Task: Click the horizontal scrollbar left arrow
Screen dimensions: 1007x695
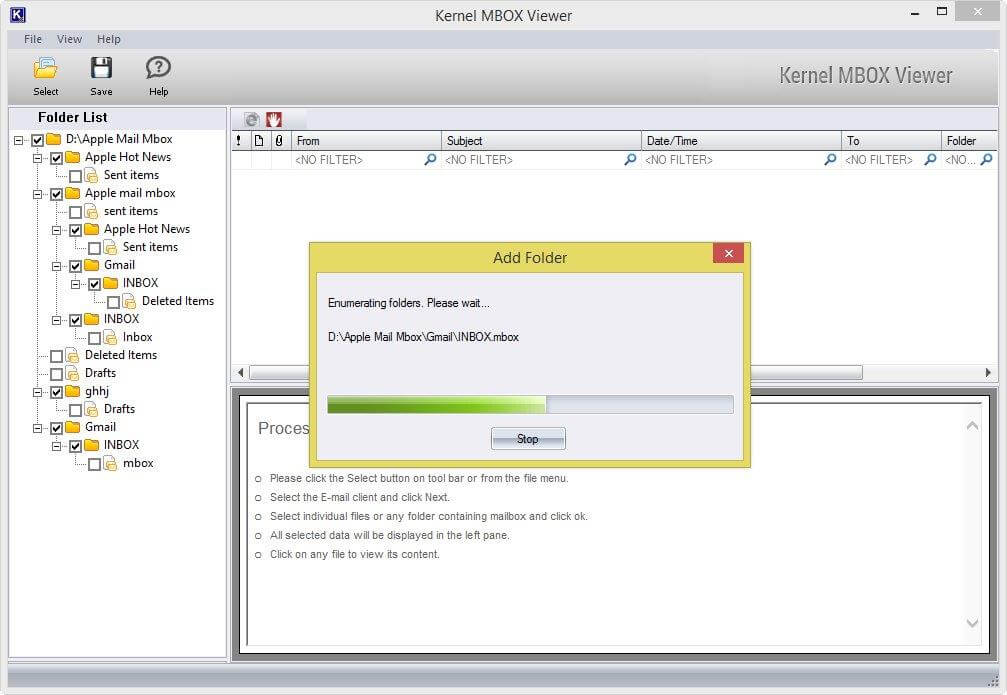Action: 240,372
